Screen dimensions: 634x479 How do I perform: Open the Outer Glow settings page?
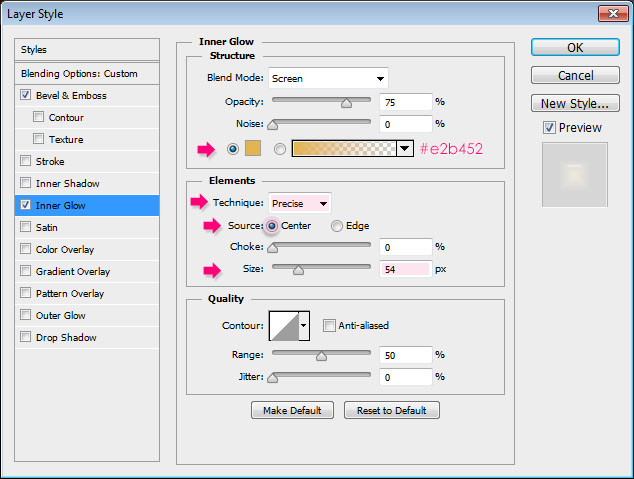coord(61,316)
